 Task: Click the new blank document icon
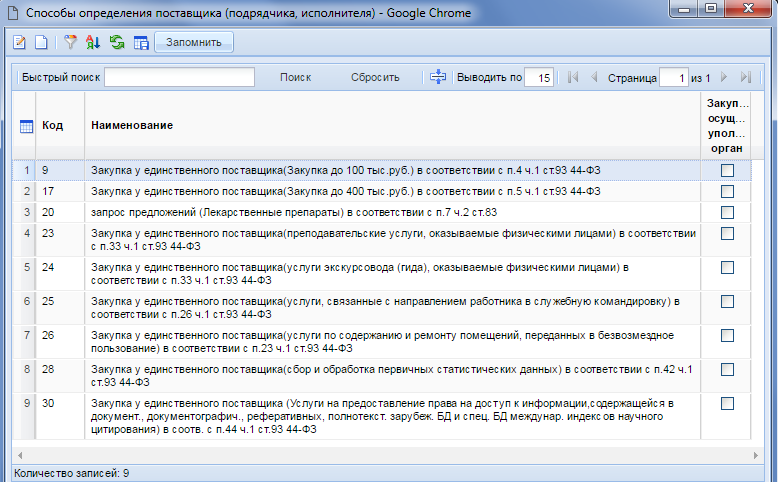41,43
